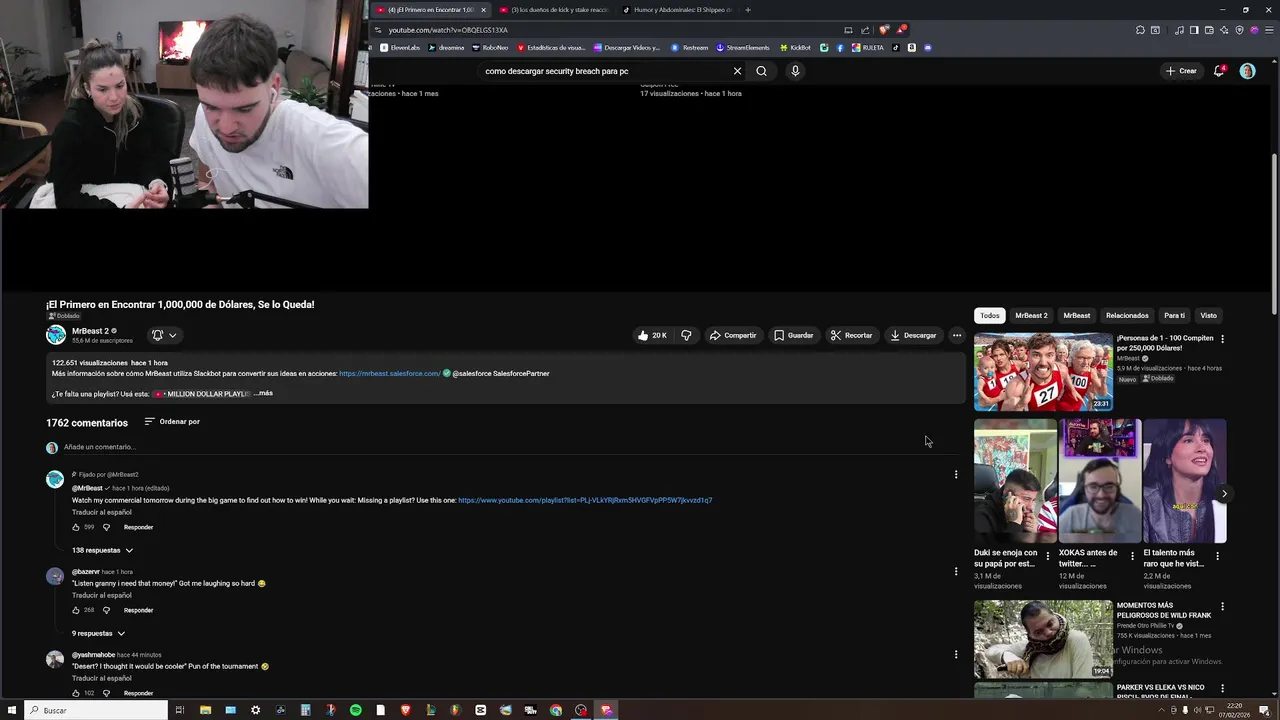Like the pinned @MrBeast comment

coord(76,527)
